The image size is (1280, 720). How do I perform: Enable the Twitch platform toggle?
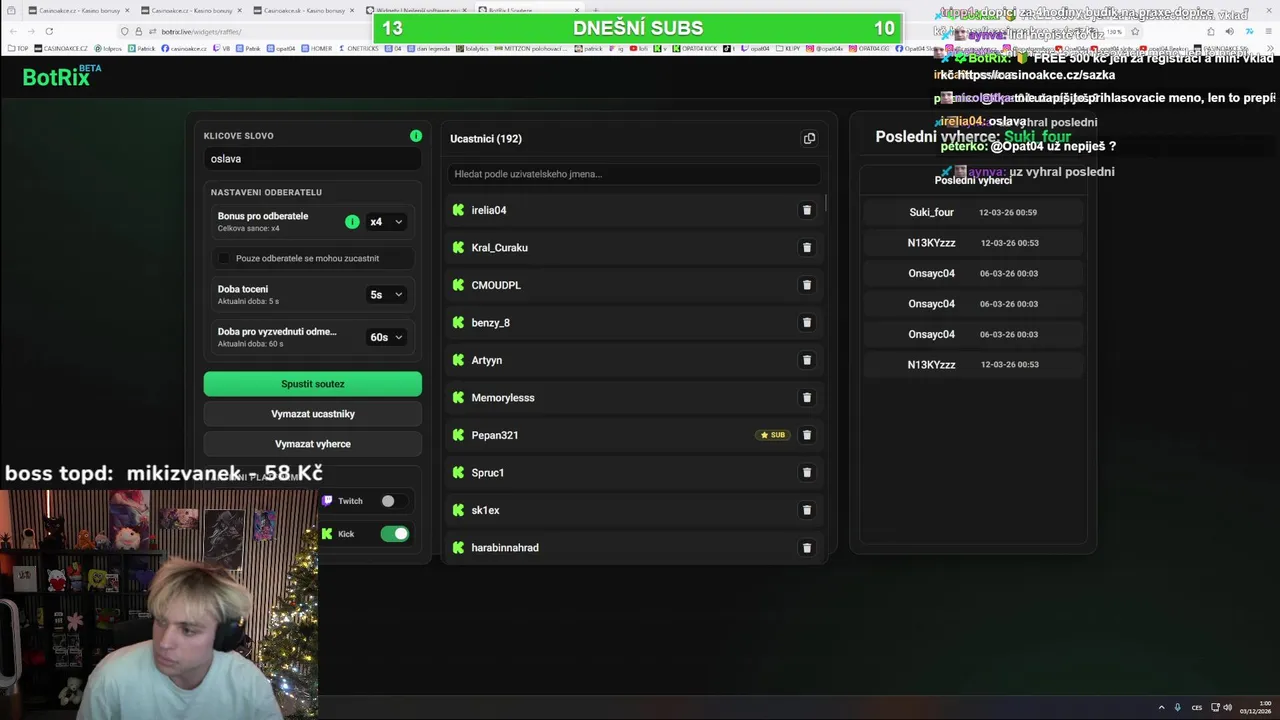tap(394, 501)
